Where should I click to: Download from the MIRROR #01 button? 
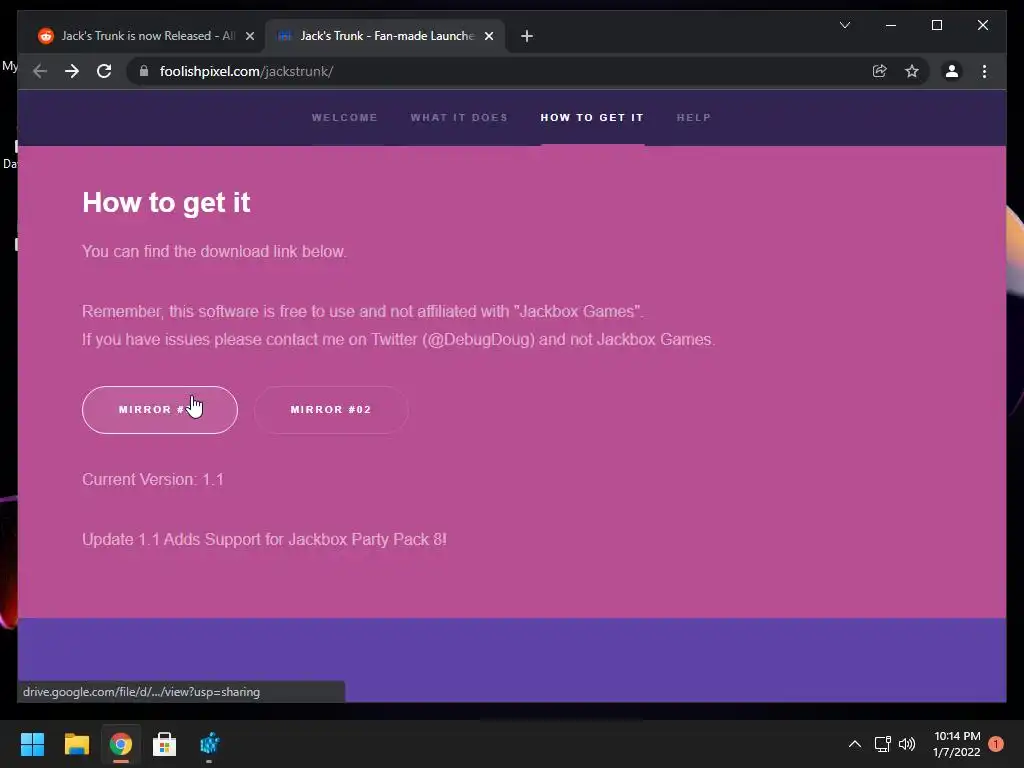160,409
